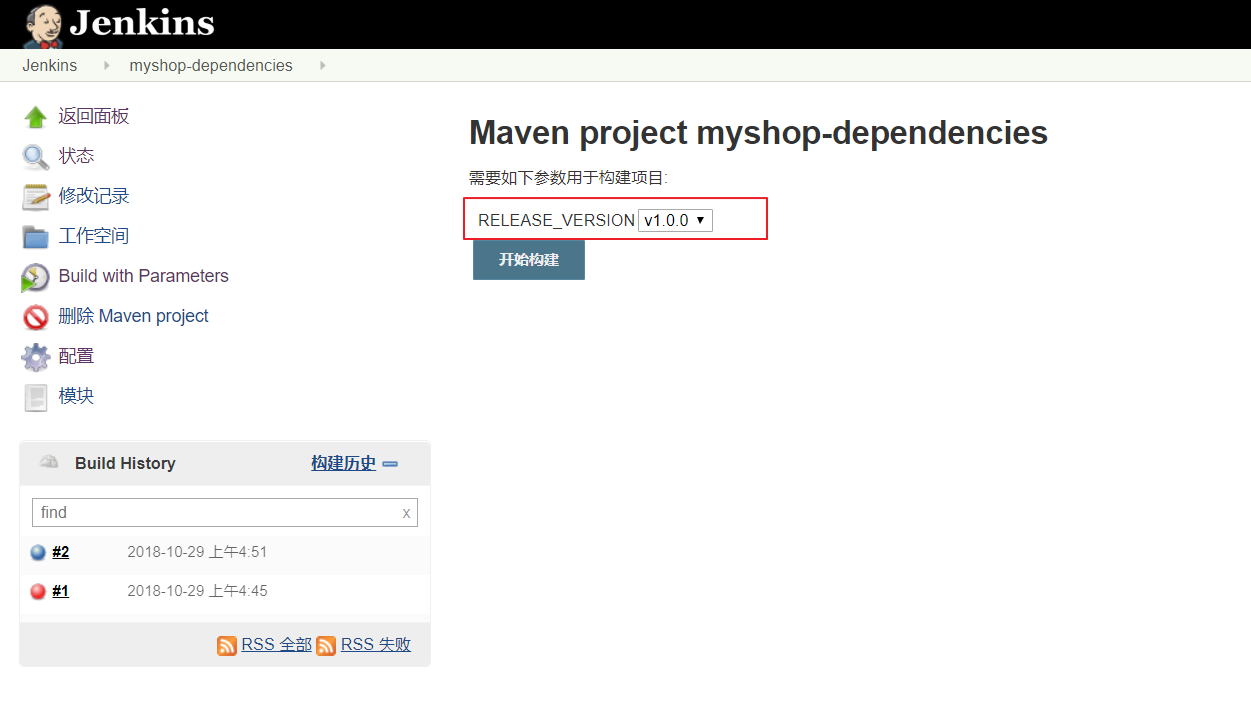Click the red delete Maven project icon

[35, 317]
